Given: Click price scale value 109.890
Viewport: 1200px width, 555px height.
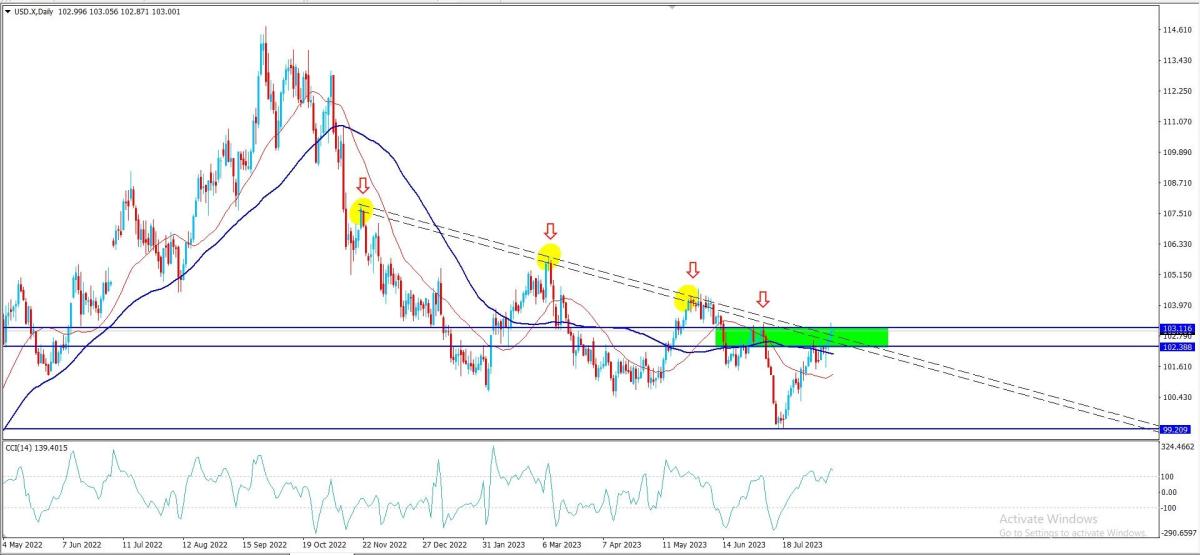Looking at the screenshot, I should pos(1176,152).
